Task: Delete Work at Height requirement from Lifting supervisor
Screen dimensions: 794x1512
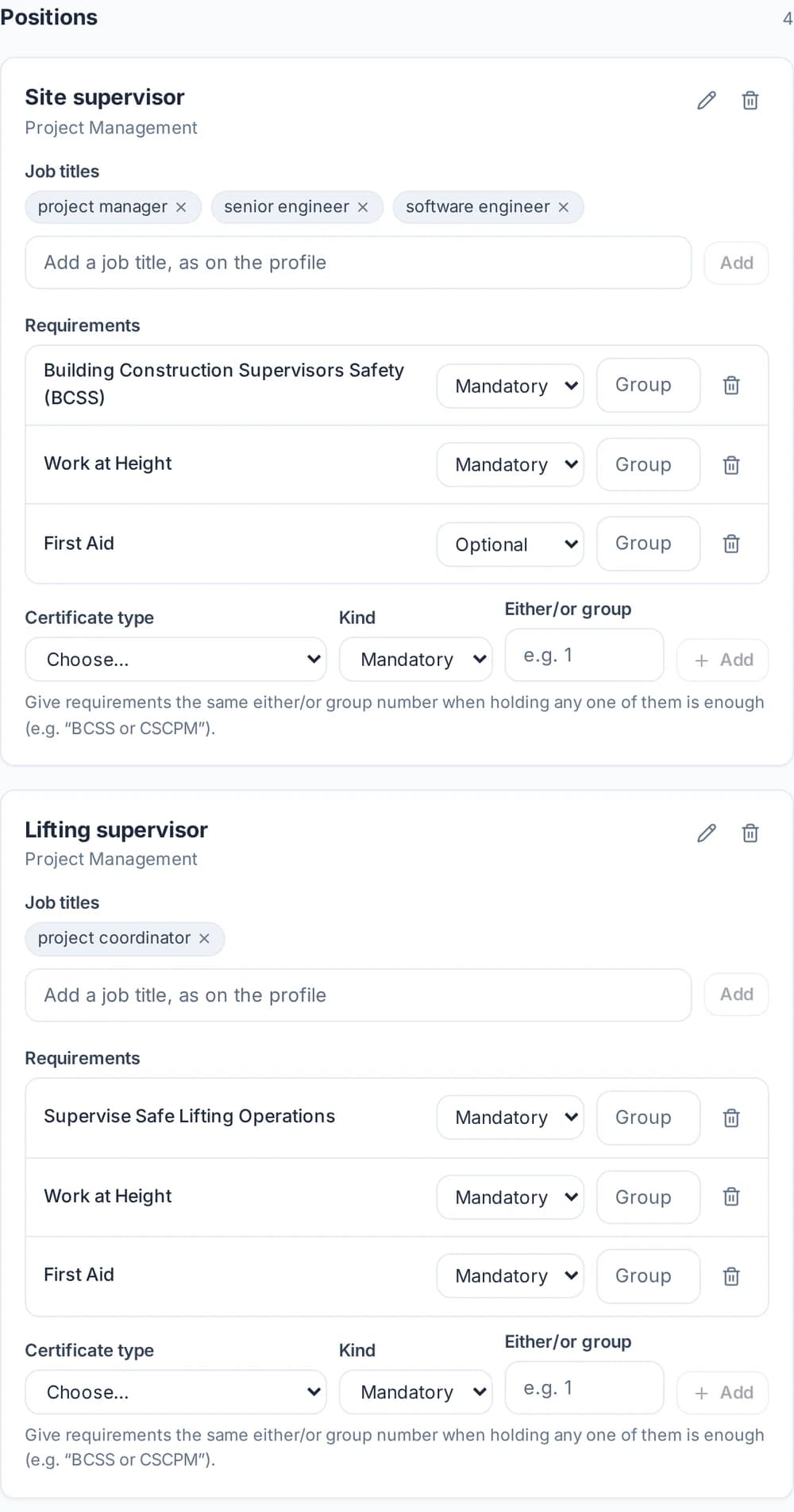Action: (x=731, y=1197)
